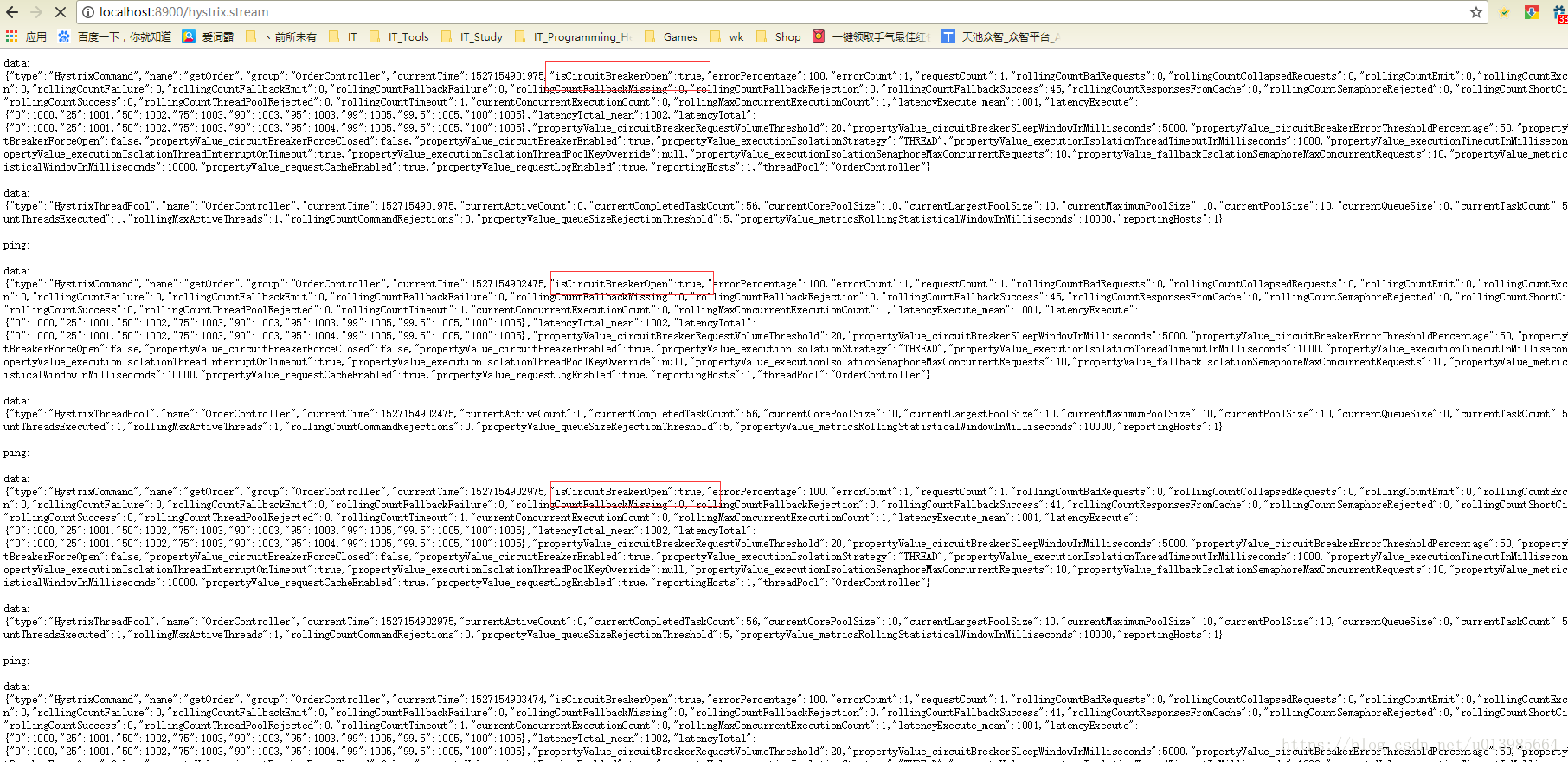
Task: Click errorPercentage in the 1527154903474 entry
Action: point(755,700)
